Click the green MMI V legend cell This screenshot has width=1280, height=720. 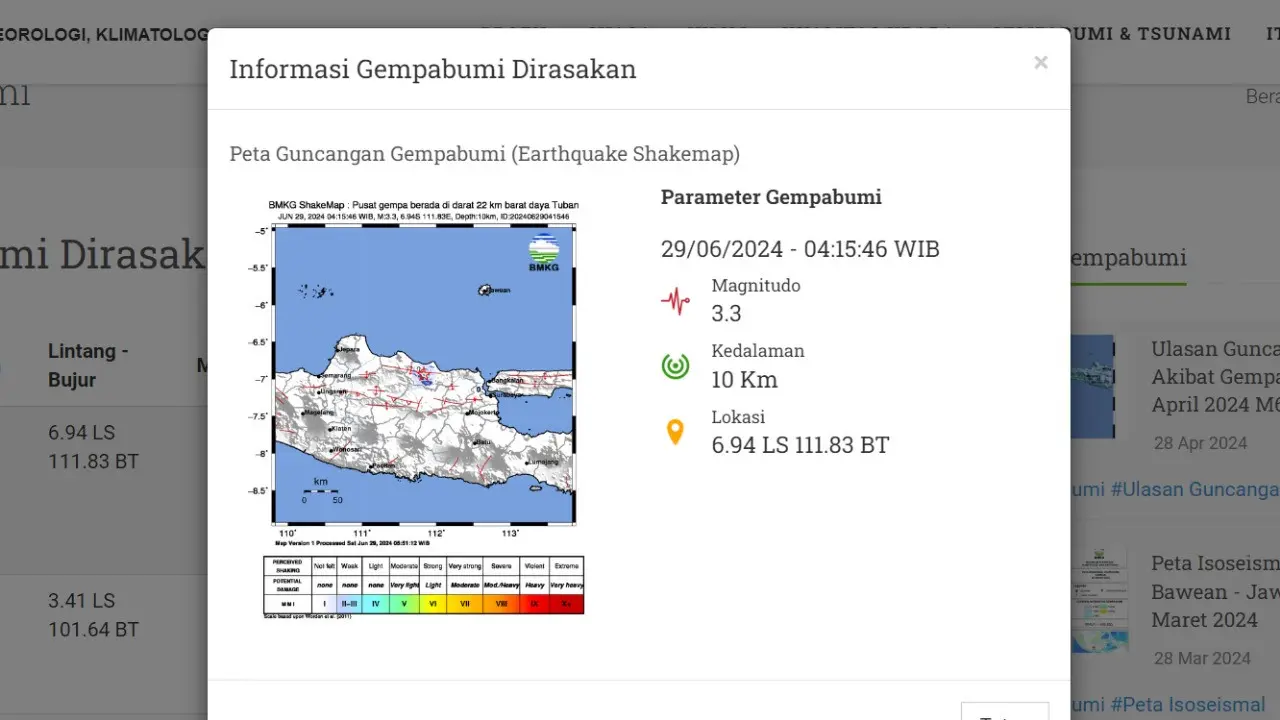point(404,604)
